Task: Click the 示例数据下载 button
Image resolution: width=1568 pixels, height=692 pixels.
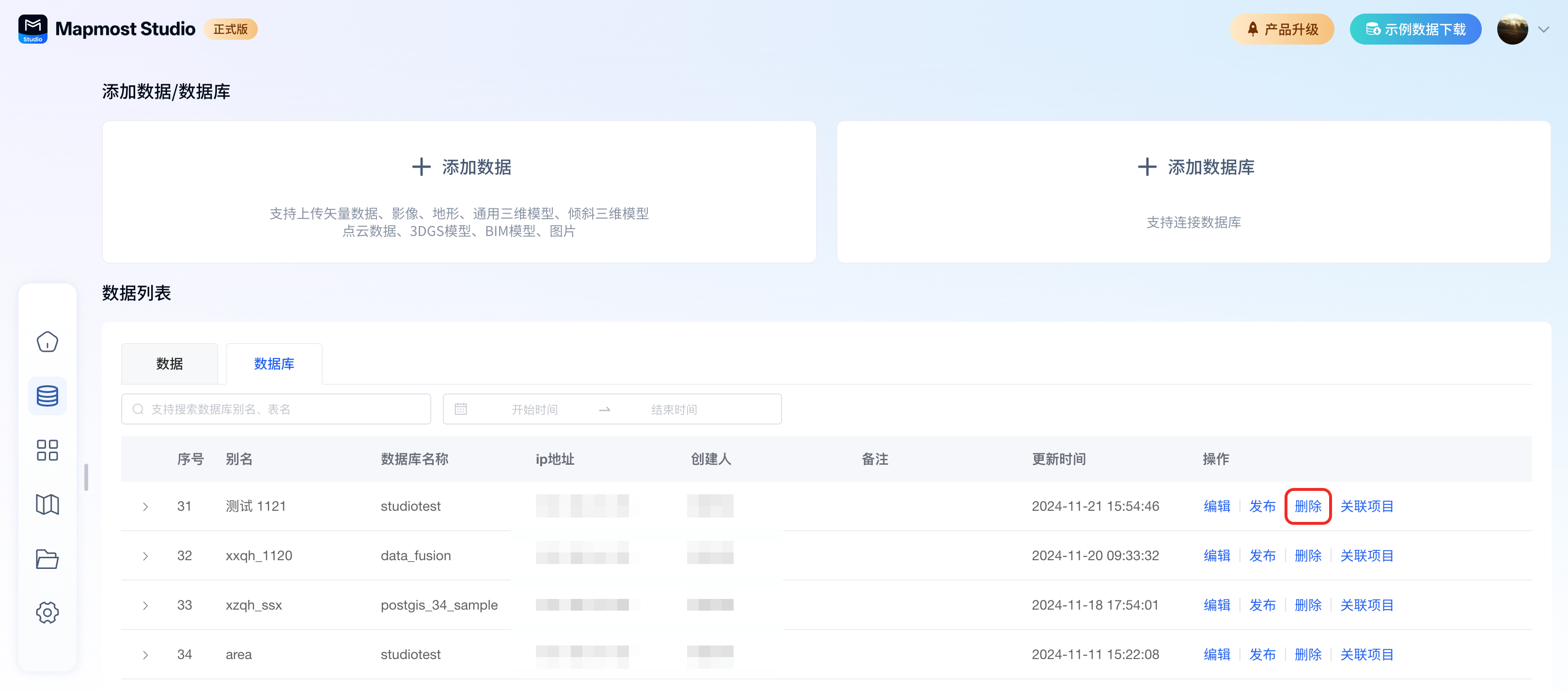Action: (x=1415, y=29)
